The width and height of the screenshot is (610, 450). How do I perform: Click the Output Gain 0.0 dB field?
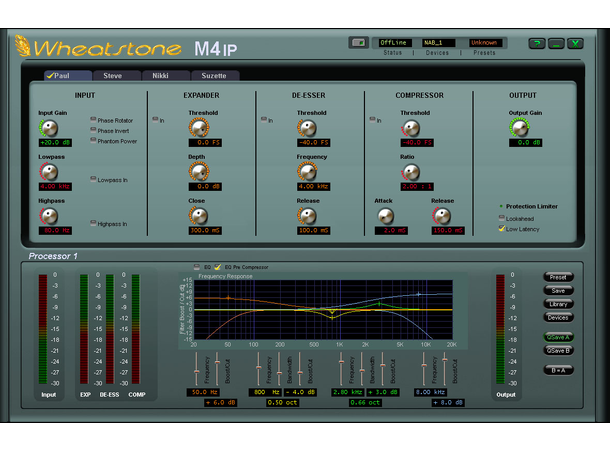point(526,143)
